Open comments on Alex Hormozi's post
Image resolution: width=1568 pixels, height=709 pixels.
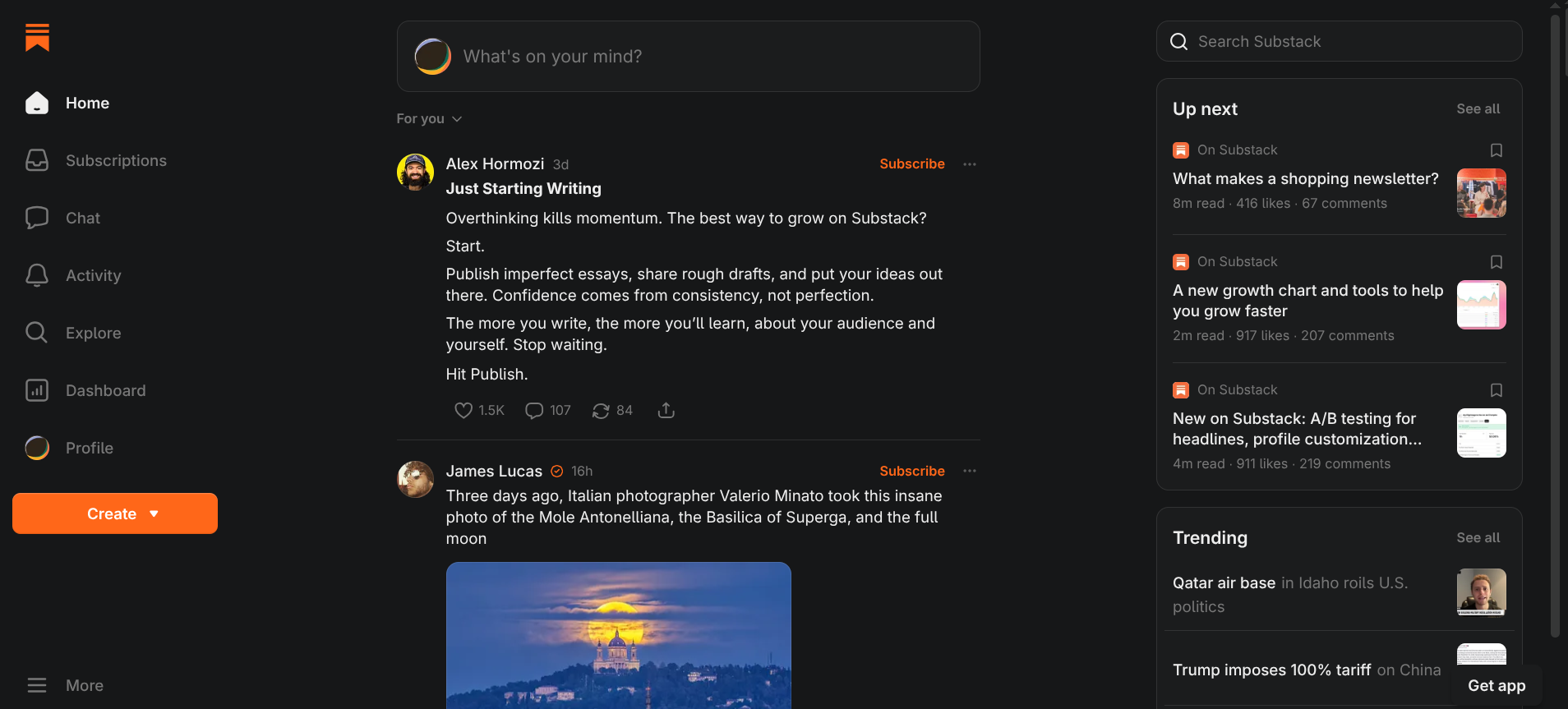(534, 410)
